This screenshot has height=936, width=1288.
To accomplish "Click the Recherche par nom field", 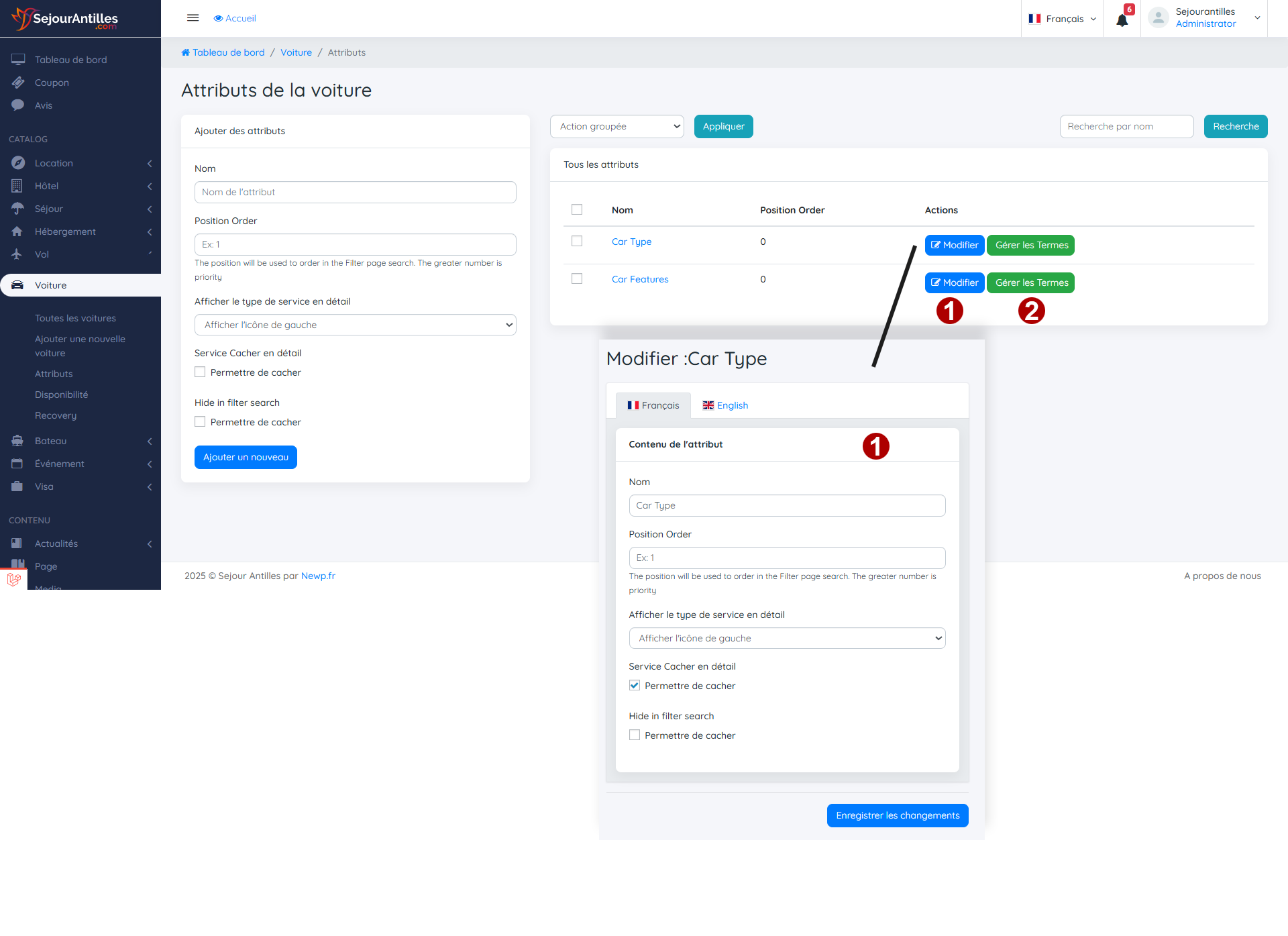I will point(1126,126).
